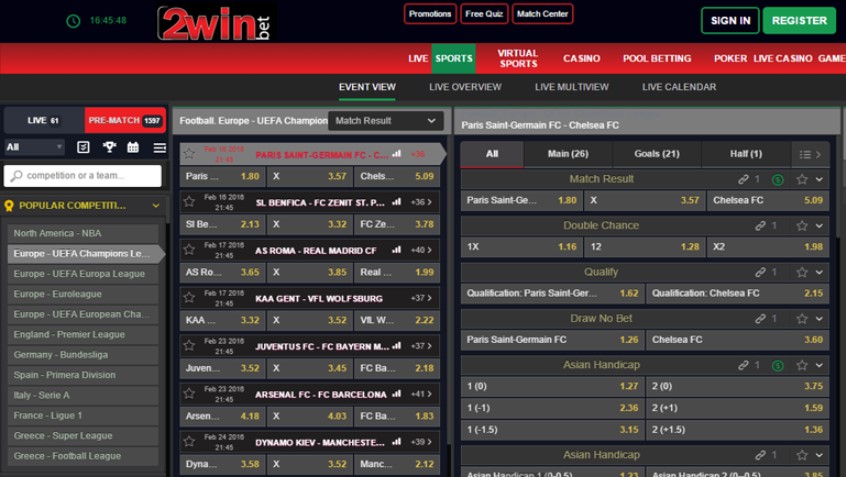
Task: Collapse the Popular Competitions section
Action: [x=156, y=206]
